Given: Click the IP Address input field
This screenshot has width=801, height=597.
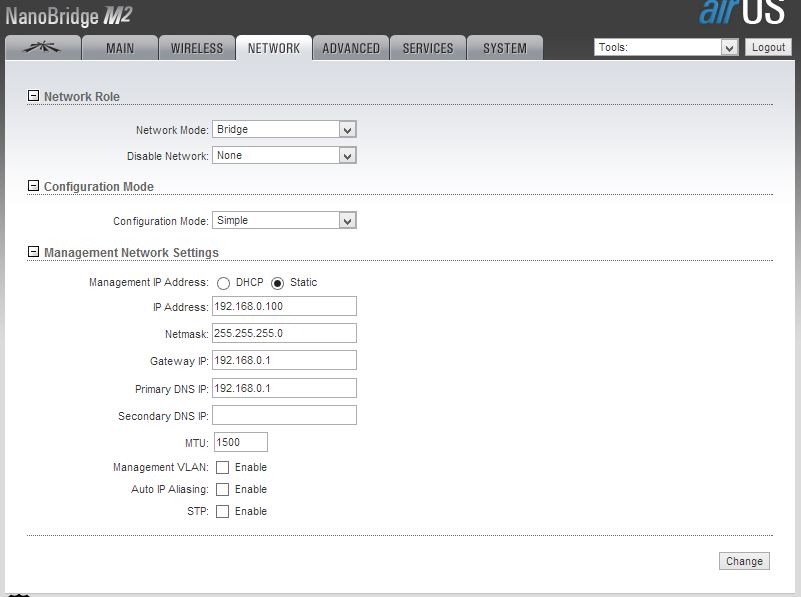Looking at the screenshot, I should (284, 306).
